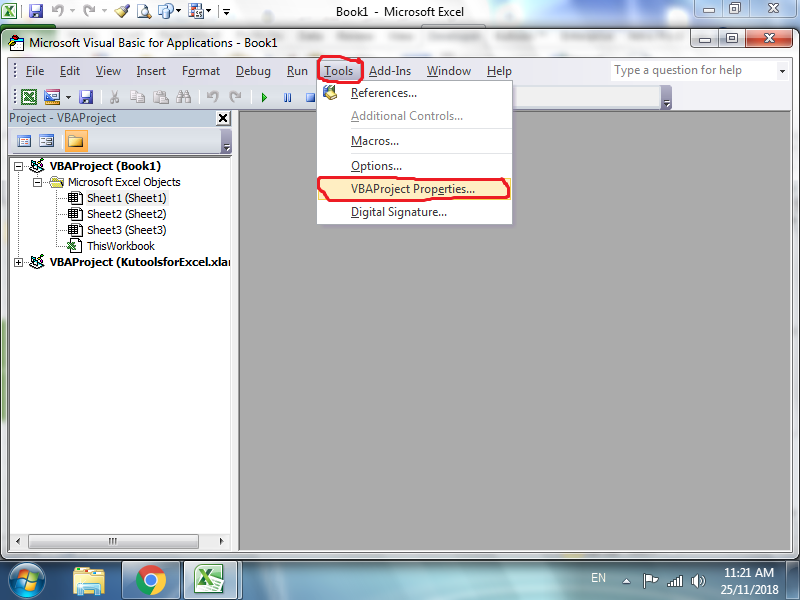Open the Windows Start menu
800x600 pixels.
(27, 581)
